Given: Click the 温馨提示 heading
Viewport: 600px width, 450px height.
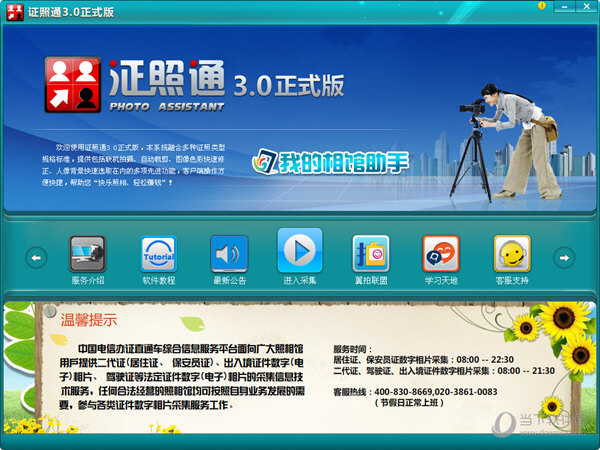Looking at the screenshot, I should tap(89, 320).
